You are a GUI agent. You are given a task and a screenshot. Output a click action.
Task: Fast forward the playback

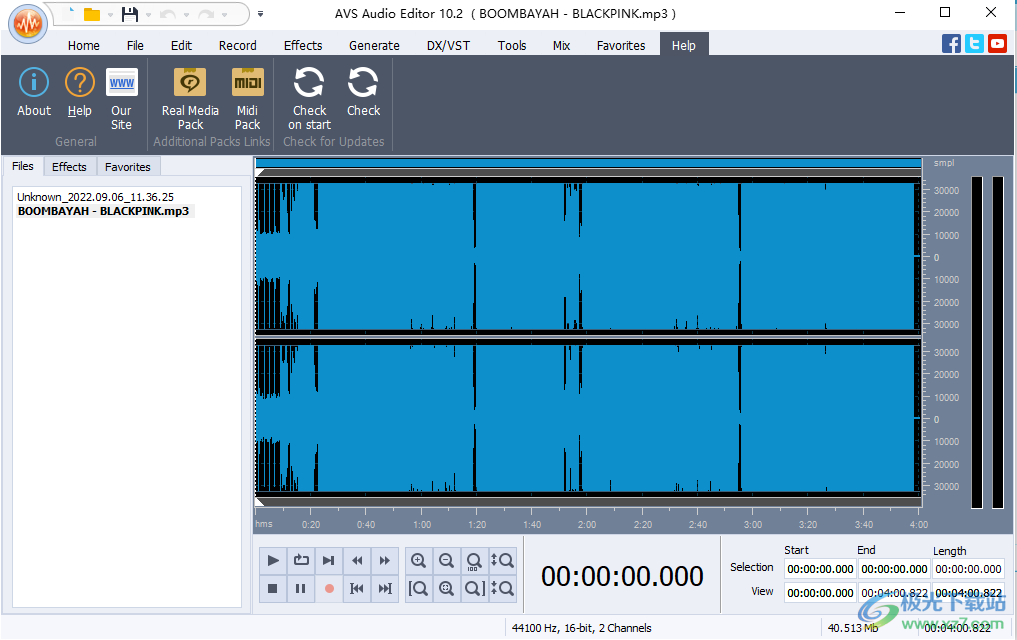click(385, 560)
